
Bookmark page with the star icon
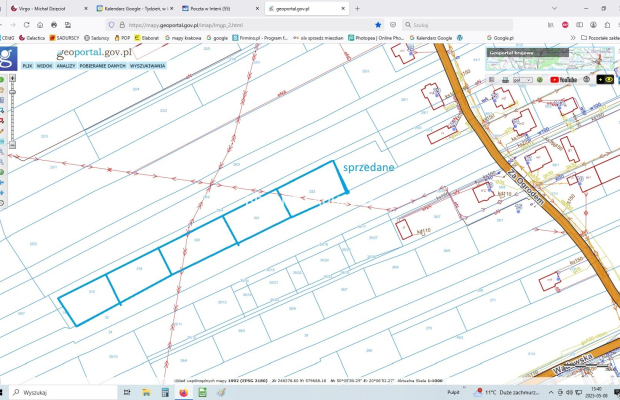(378, 23)
